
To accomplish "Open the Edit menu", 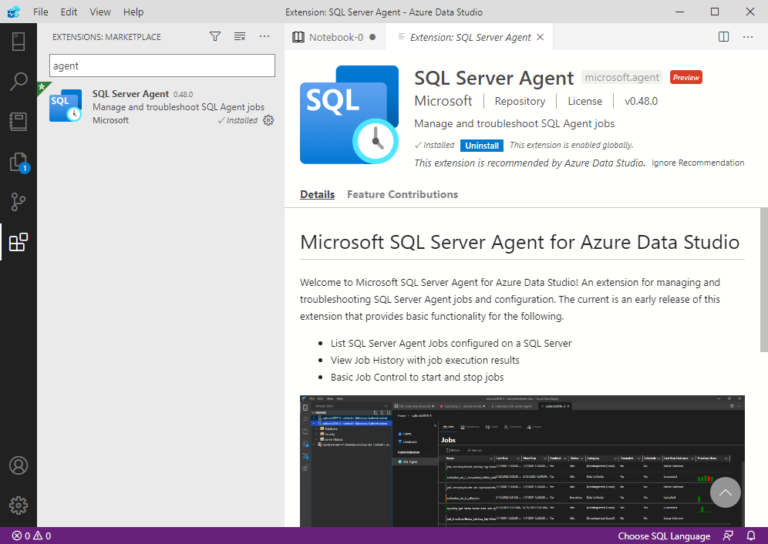I will [69, 12].
